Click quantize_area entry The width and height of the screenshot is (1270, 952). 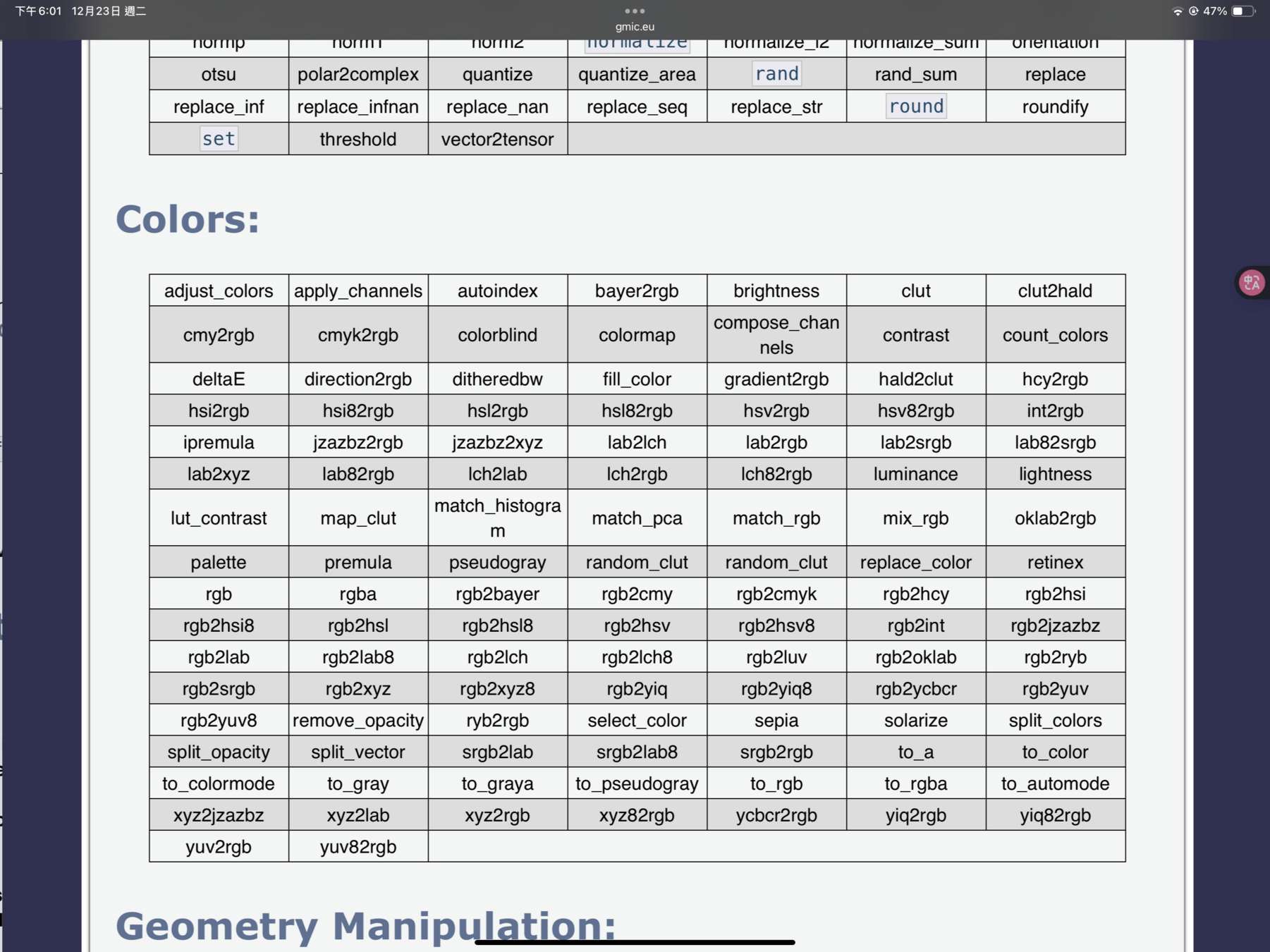click(x=637, y=74)
